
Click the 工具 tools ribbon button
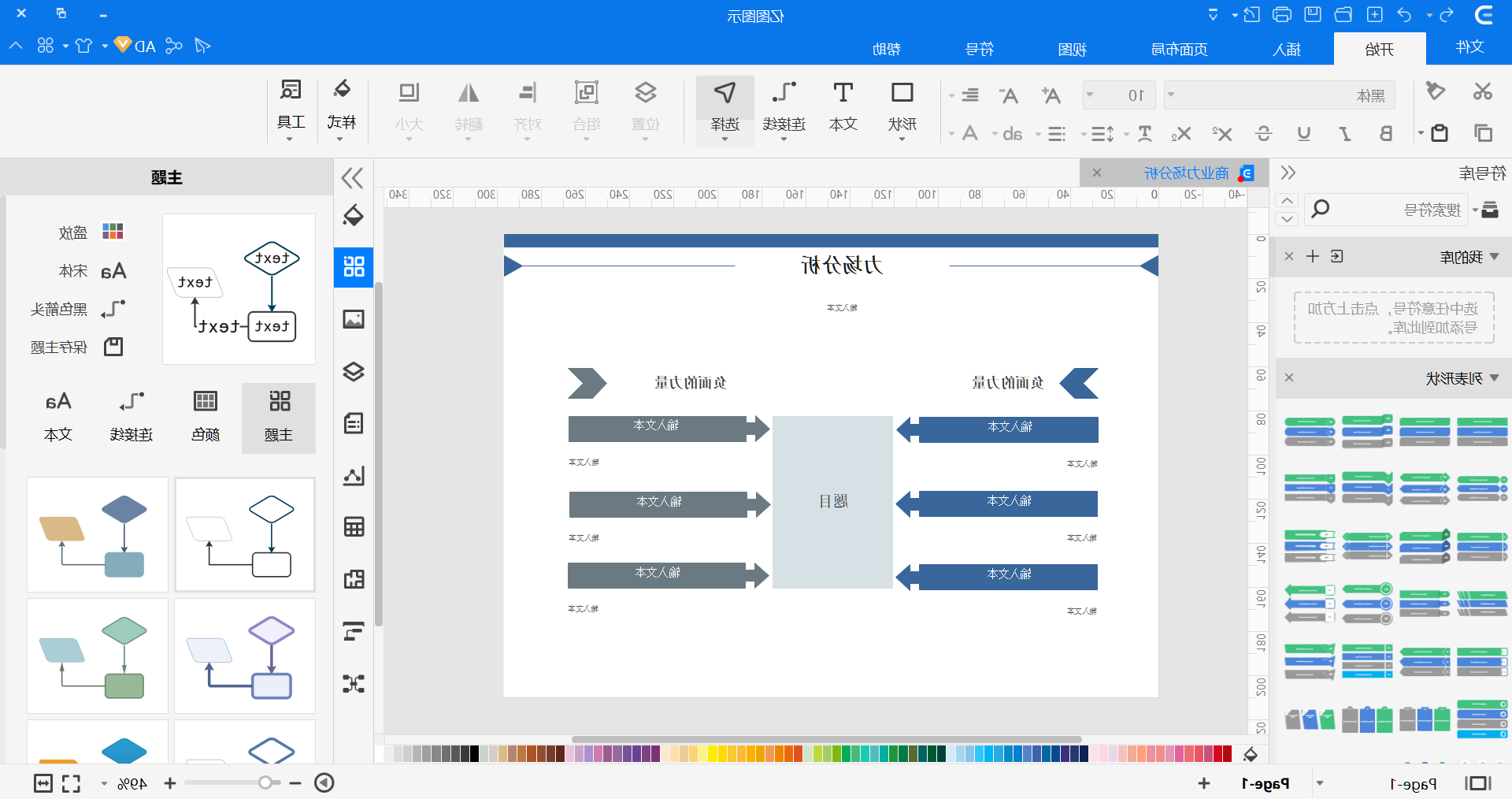click(x=291, y=110)
